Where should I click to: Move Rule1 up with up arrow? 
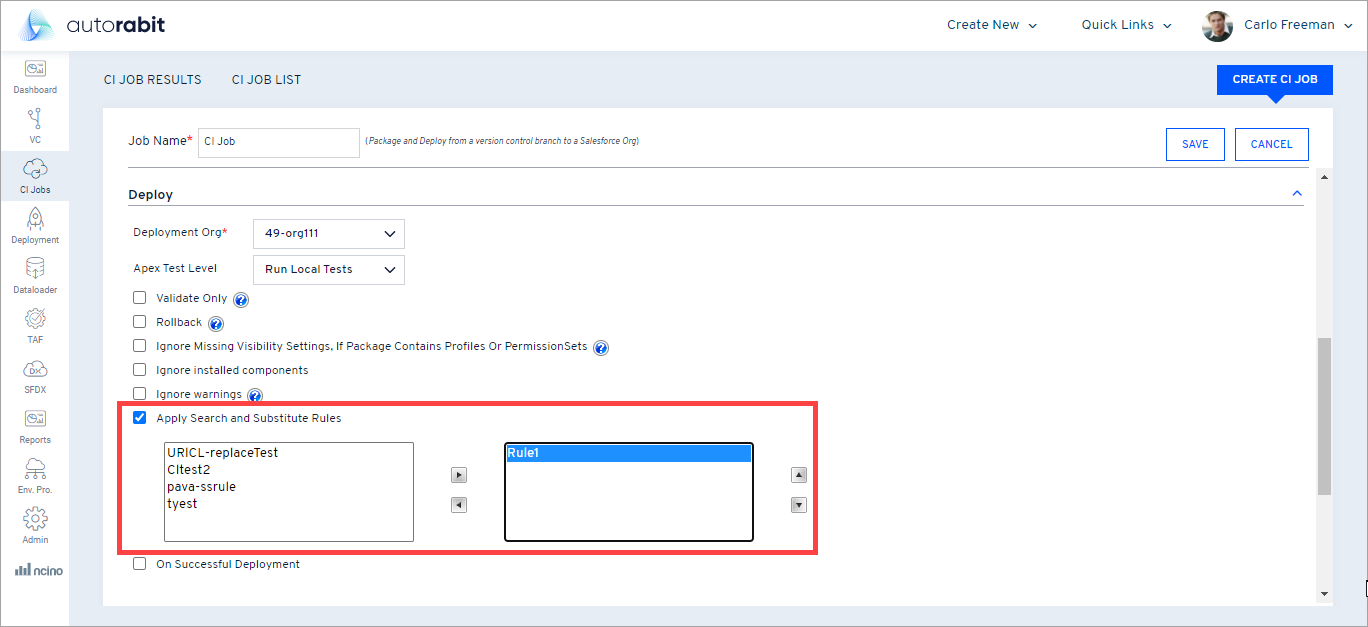[x=799, y=475]
